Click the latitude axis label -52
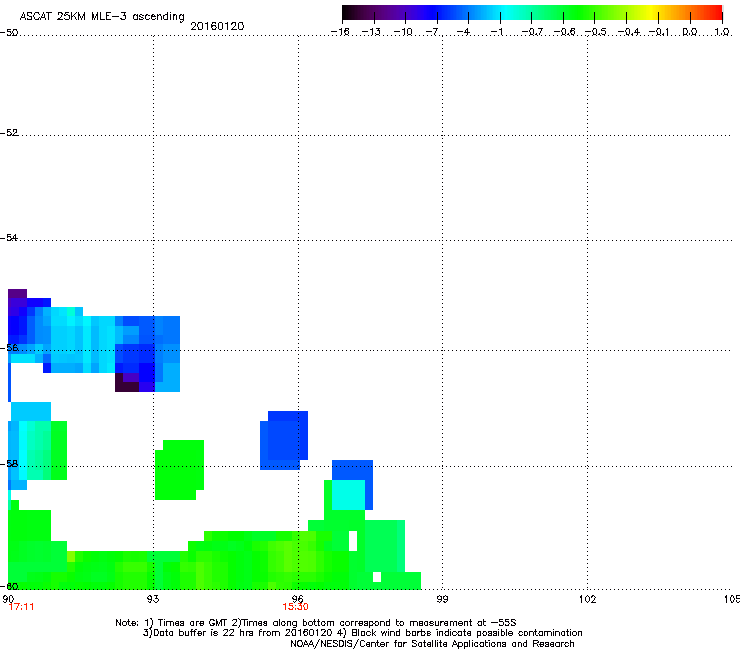Viewport: 740px width, 650px height. tap(9, 133)
